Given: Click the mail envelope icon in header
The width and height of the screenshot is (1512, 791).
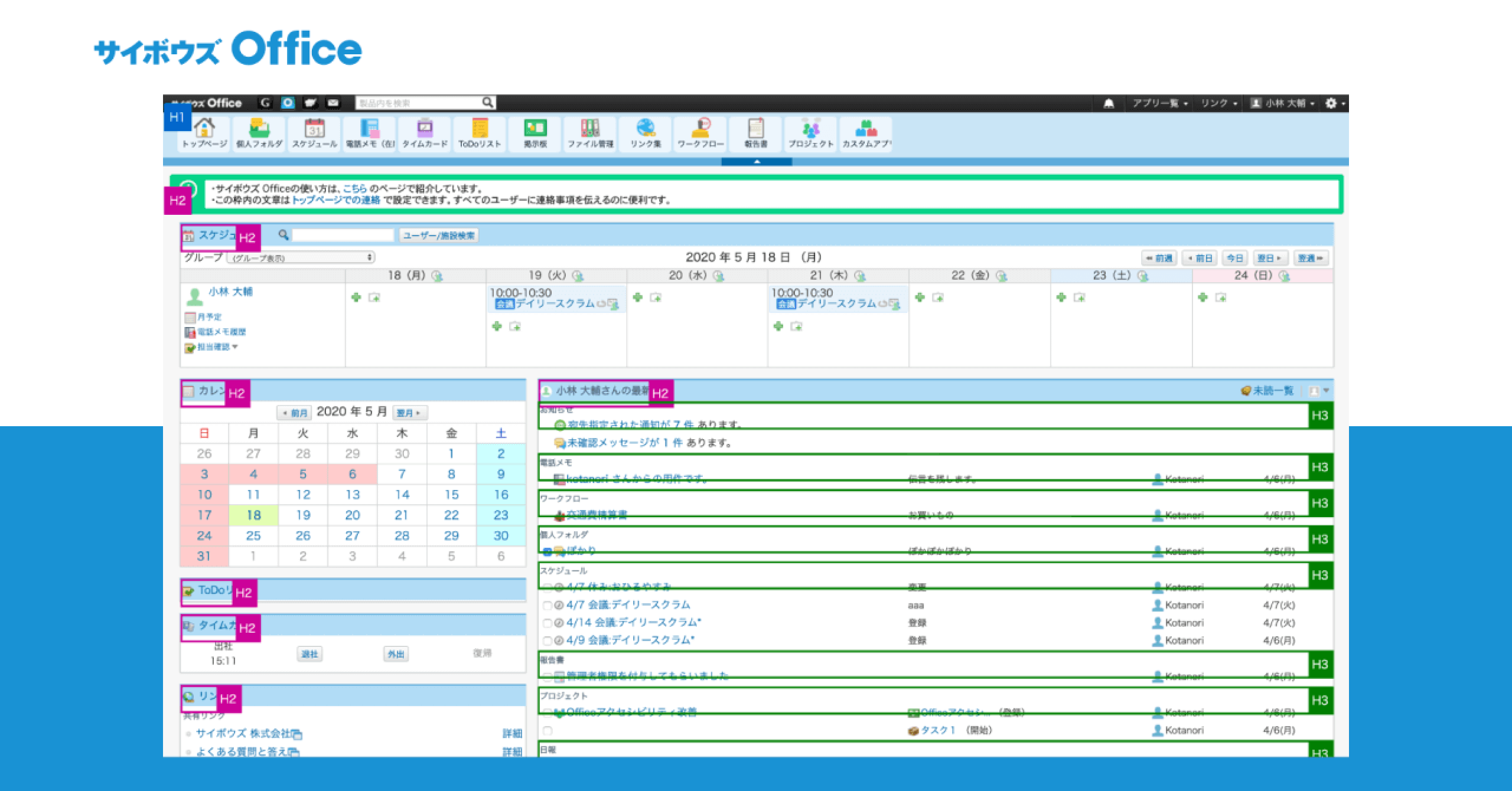Looking at the screenshot, I should (333, 103).
